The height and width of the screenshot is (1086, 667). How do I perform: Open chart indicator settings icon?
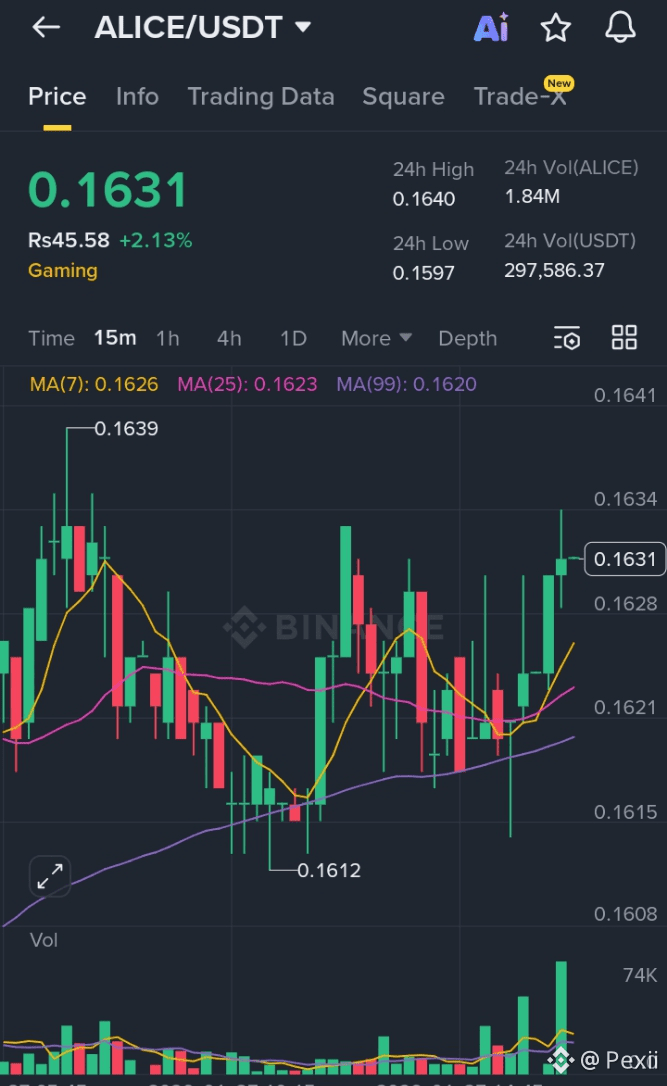pyautogui.click(x=567, y=338)
